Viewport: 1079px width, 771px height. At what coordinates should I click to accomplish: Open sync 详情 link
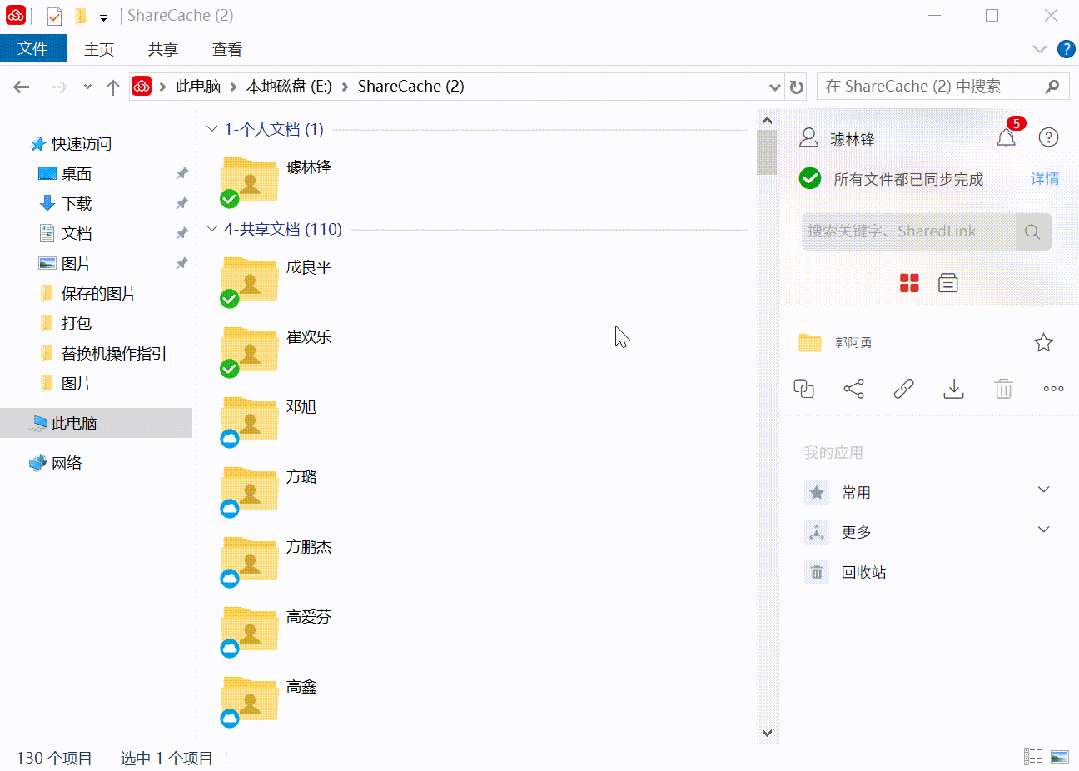[x=1044, y=178]
